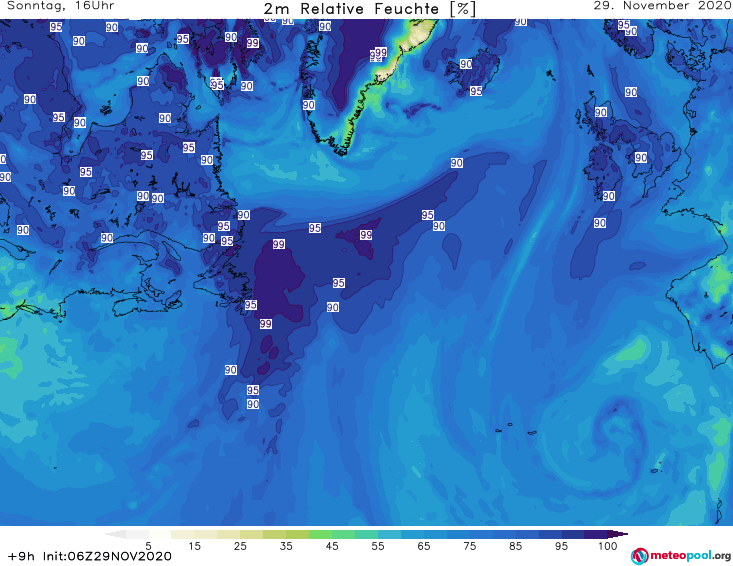
Task: Click the southernmost 90 contour label in the Atlantic
Action: 252,404
